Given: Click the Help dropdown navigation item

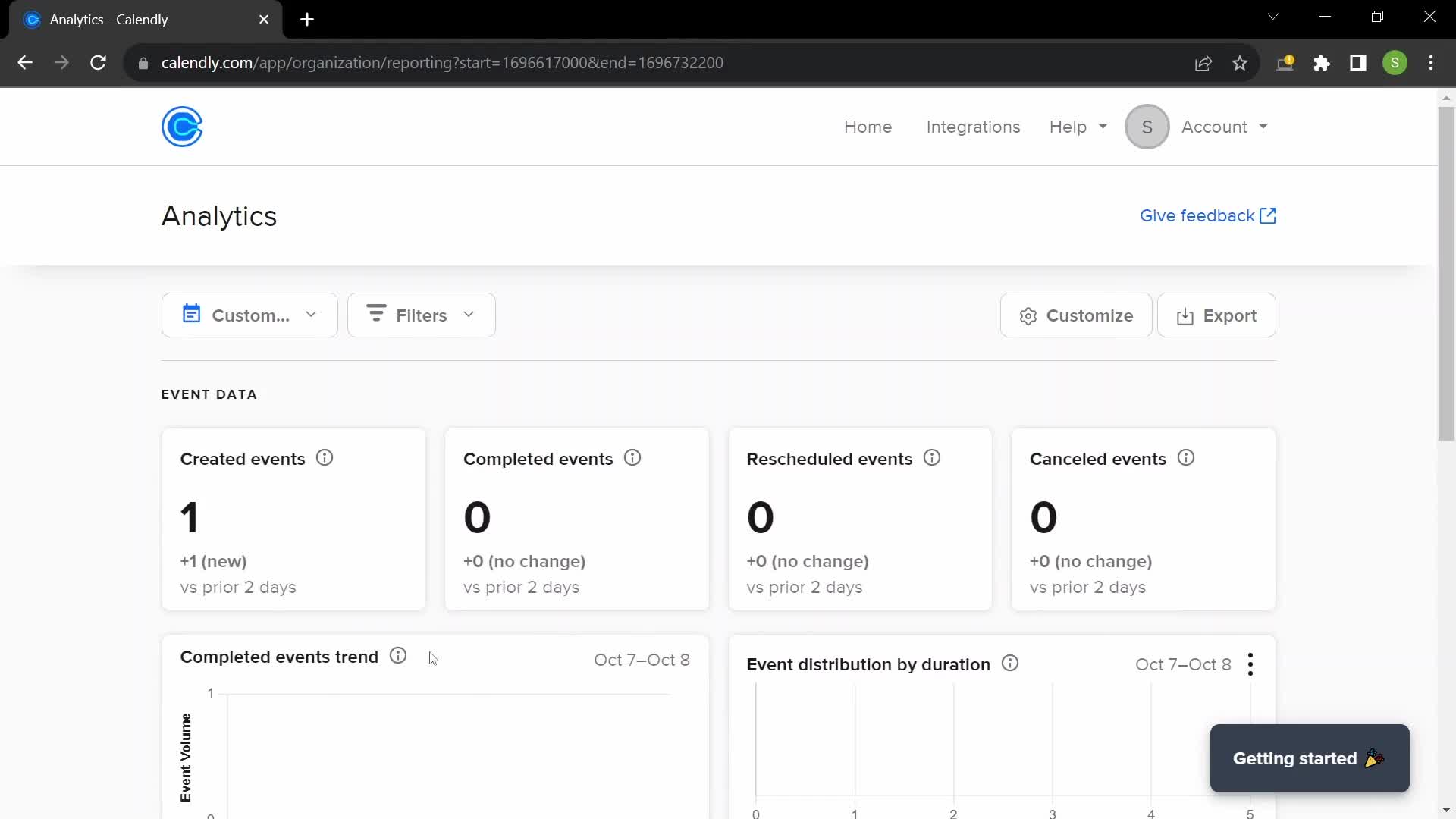Looking at the screenshot, I should [1079, 126].
